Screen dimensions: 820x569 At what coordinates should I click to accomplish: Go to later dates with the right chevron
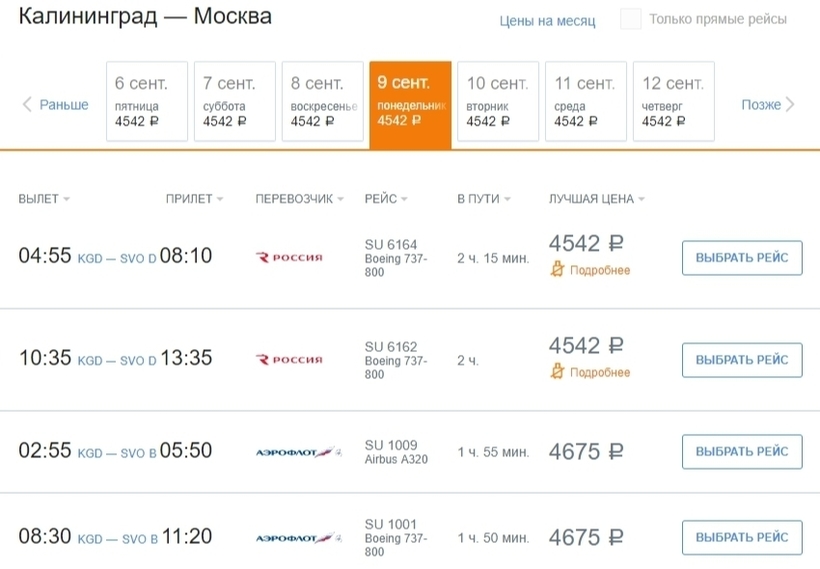(790, 104)
